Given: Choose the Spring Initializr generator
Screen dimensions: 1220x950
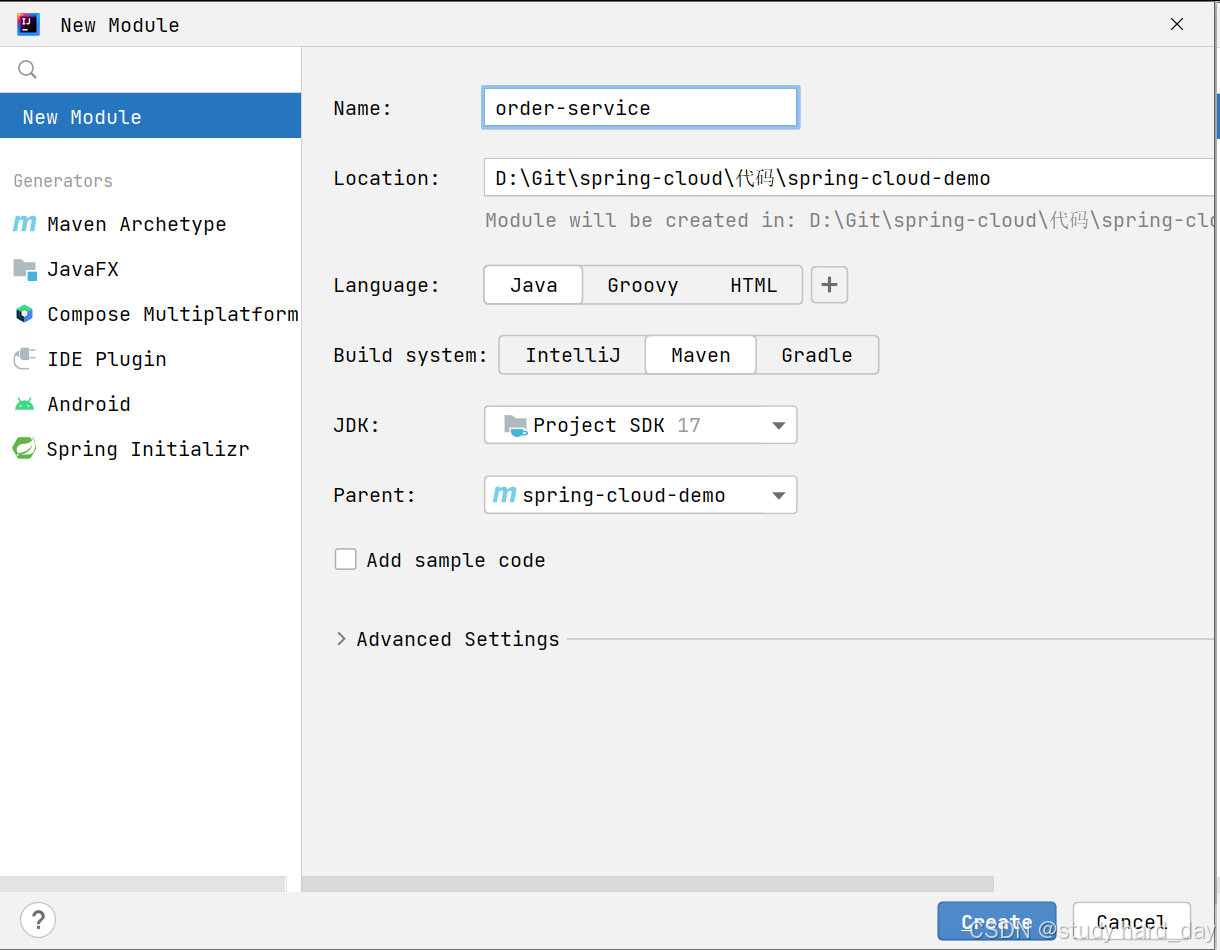Looking at the screenshot, I should click(x=150, y=449).
